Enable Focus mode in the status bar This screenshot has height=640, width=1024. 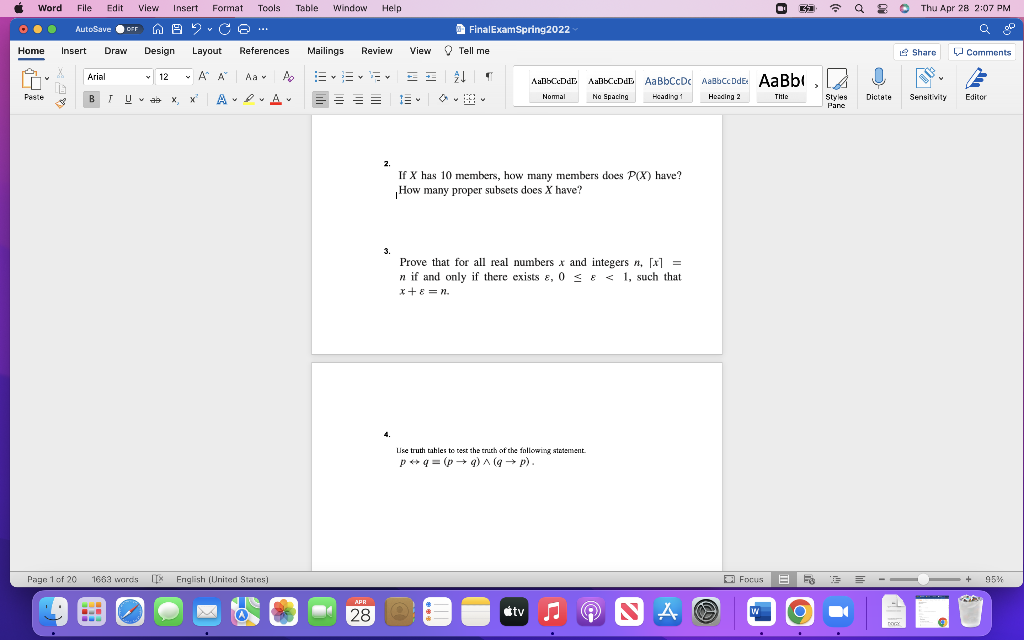(744, 579)
